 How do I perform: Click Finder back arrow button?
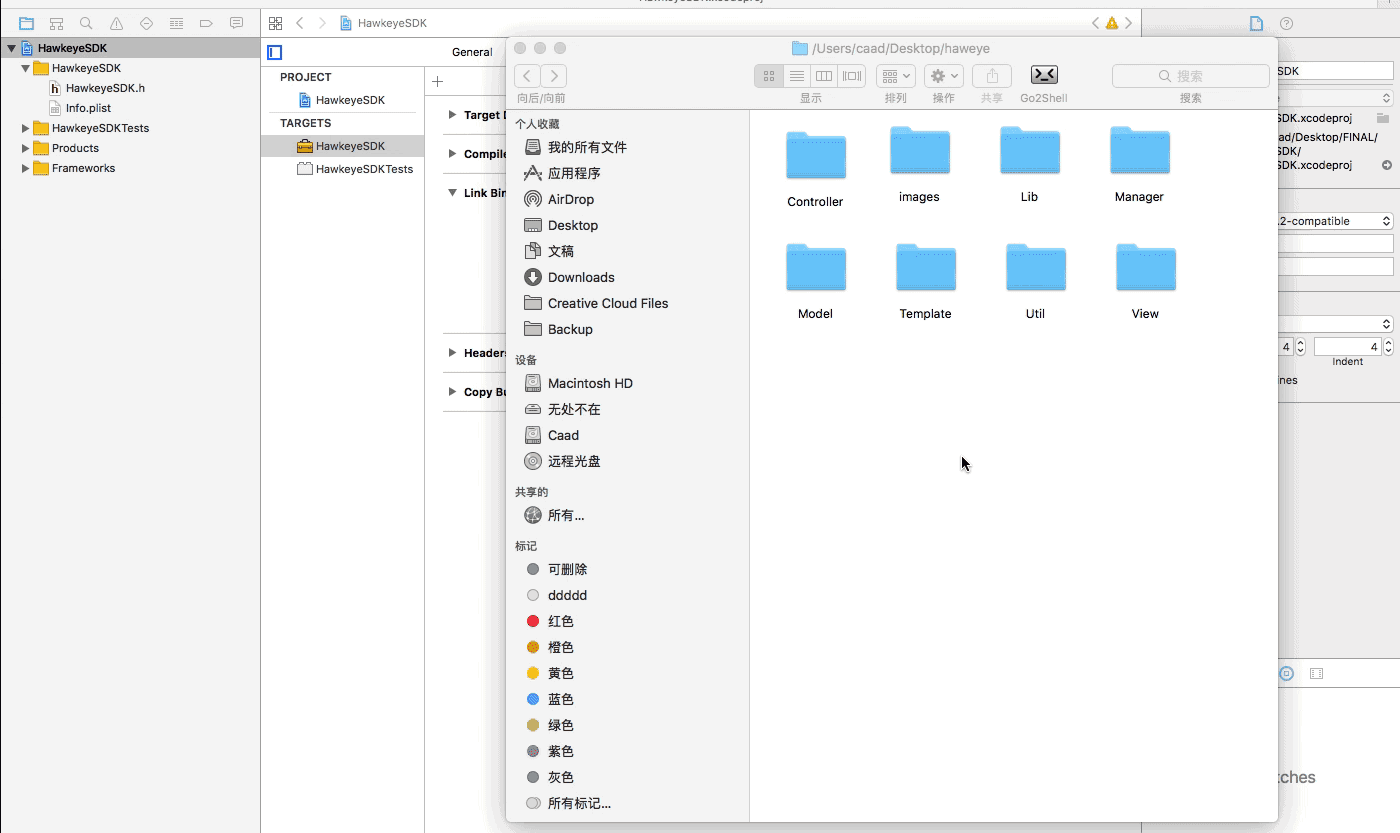[x=528, y=76]
